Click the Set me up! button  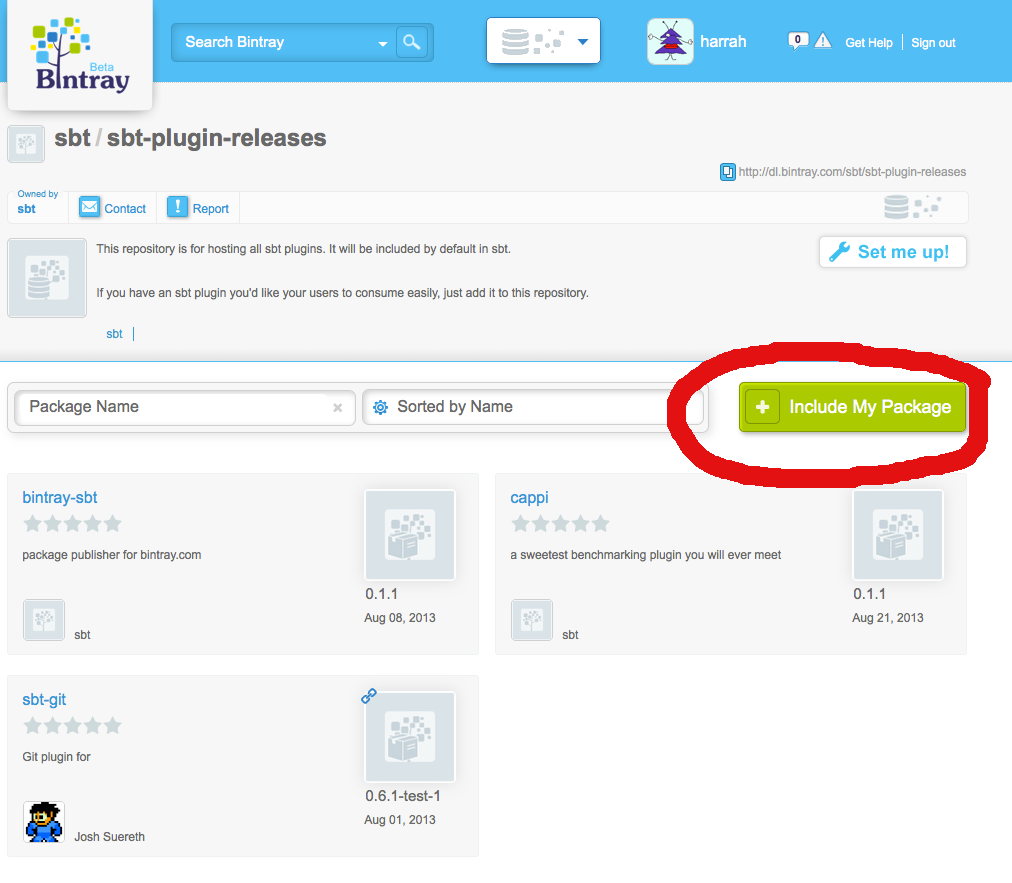click(x=893, y=252)
